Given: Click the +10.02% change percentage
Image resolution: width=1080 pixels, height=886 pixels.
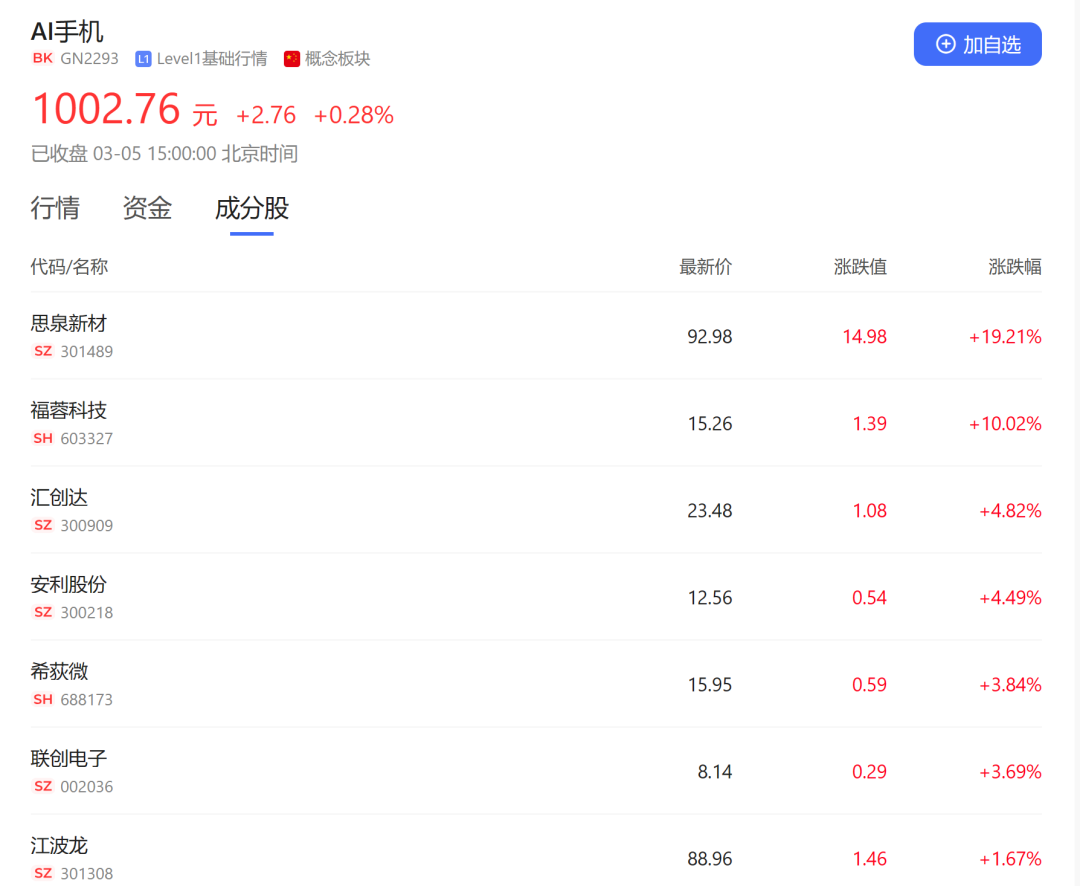Looking at the screenshot, I should pos(1005,423).
